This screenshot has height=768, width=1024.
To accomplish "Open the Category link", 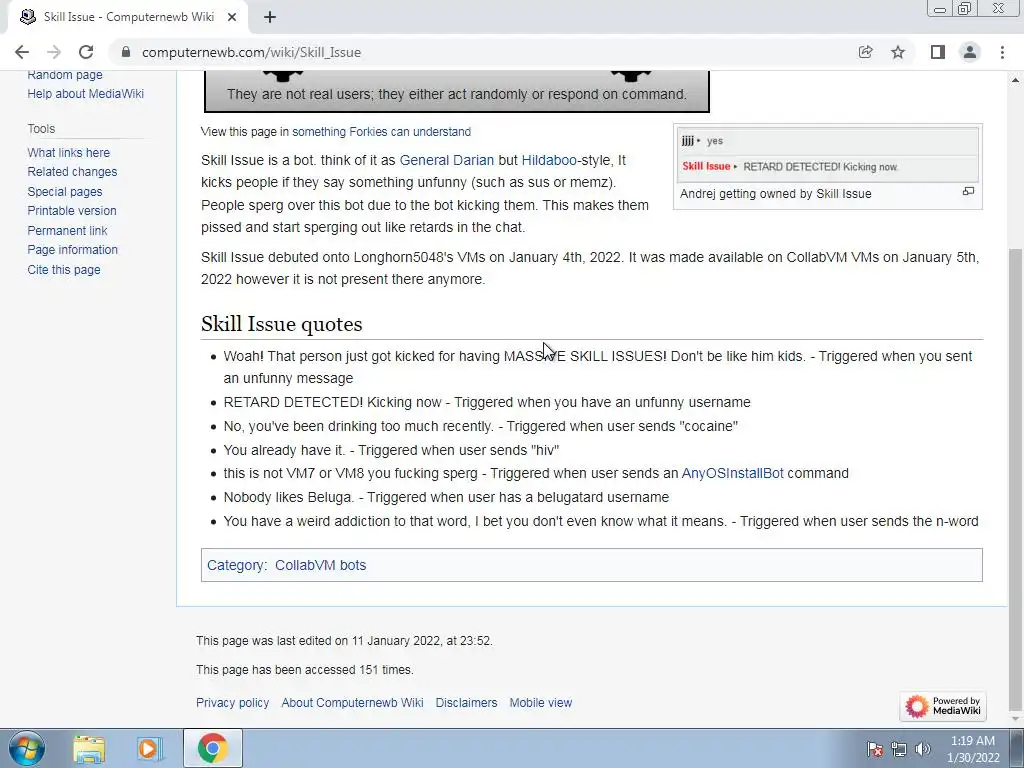I will coord(236,565).
